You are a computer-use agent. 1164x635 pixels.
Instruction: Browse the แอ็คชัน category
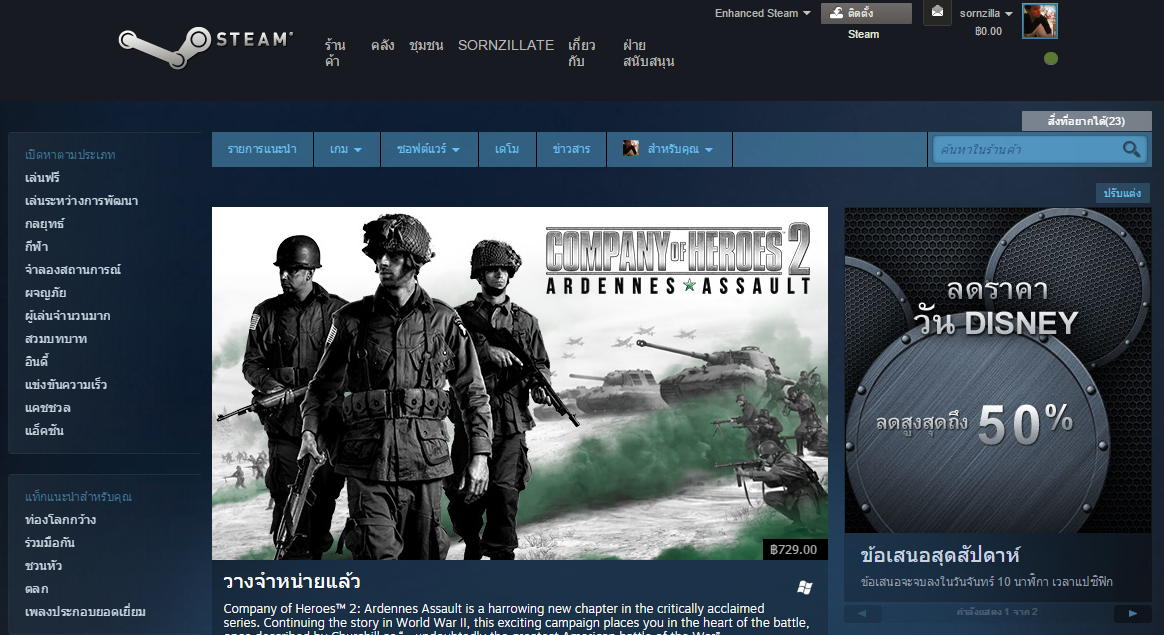pyautogui.click(x=44, y=431)
